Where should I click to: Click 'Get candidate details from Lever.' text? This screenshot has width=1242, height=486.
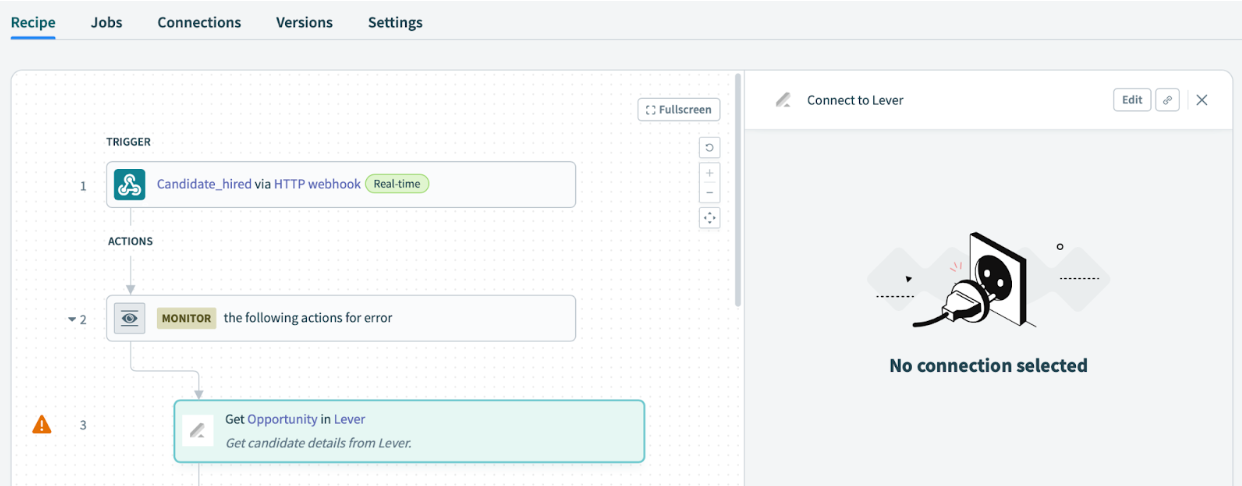(318, 443)
